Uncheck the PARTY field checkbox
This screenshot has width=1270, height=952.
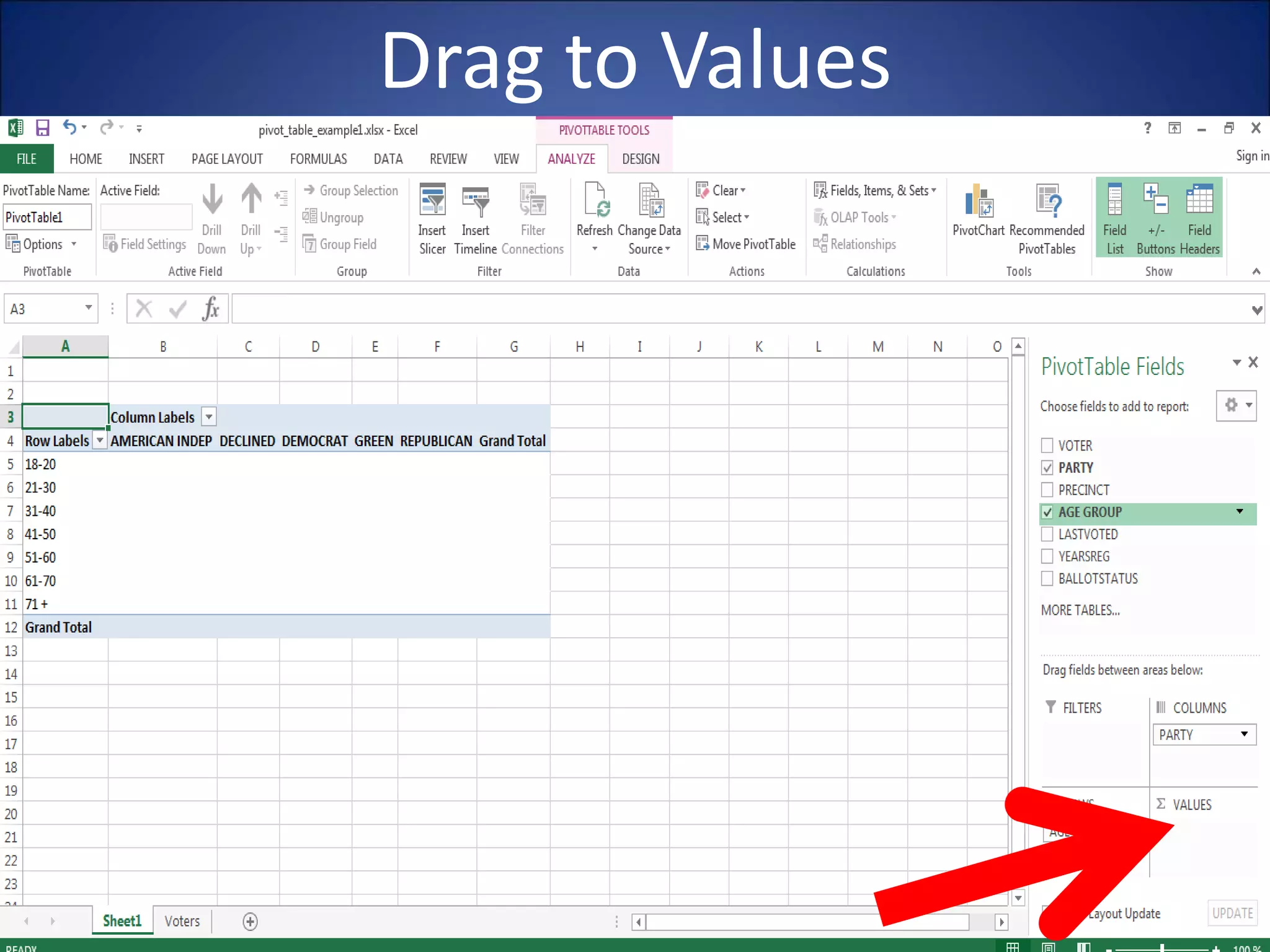(x=1047, y=468)
